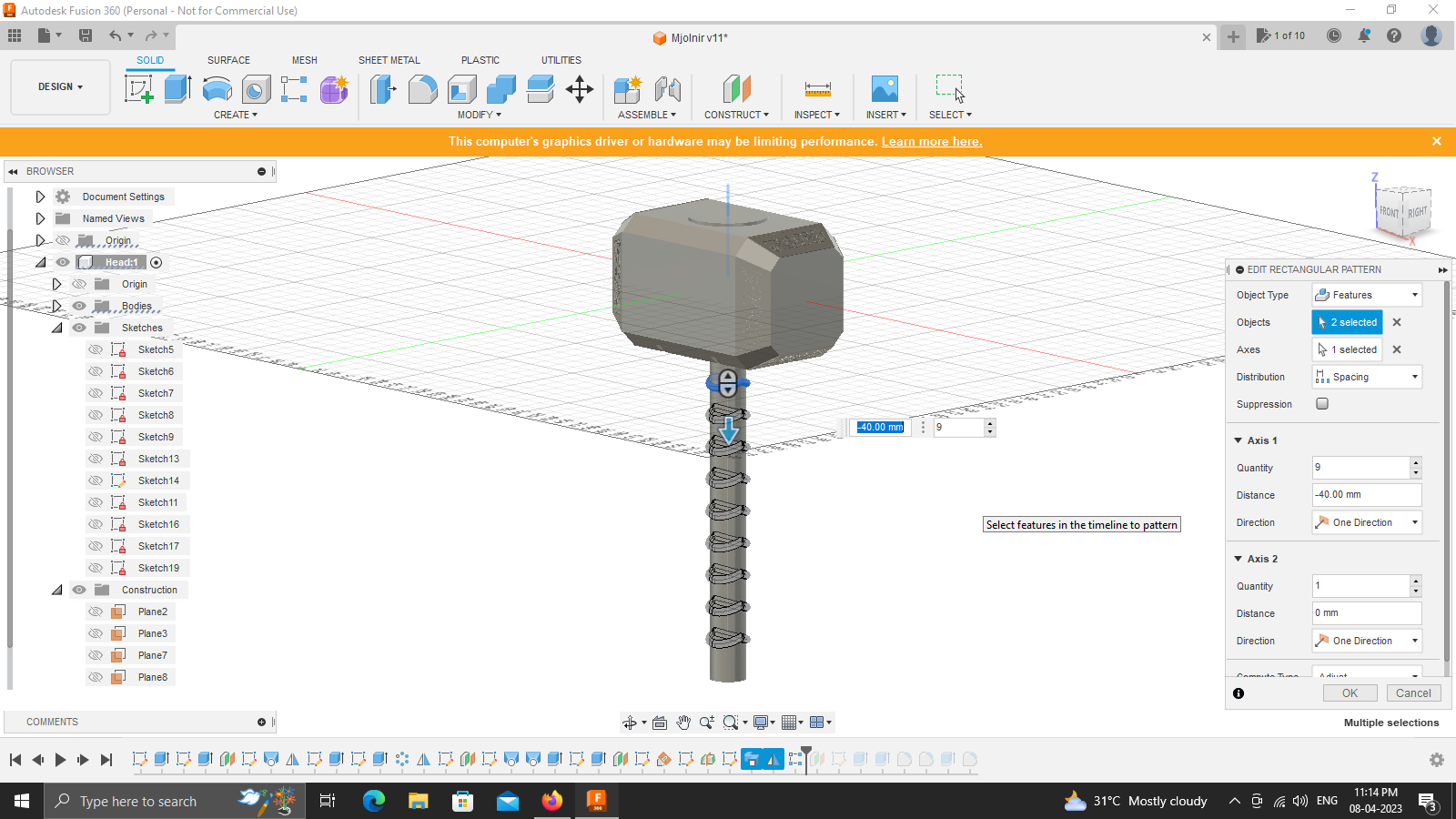Confirm the pattern with OK
1456x819 pixels.
[1350, 693]
